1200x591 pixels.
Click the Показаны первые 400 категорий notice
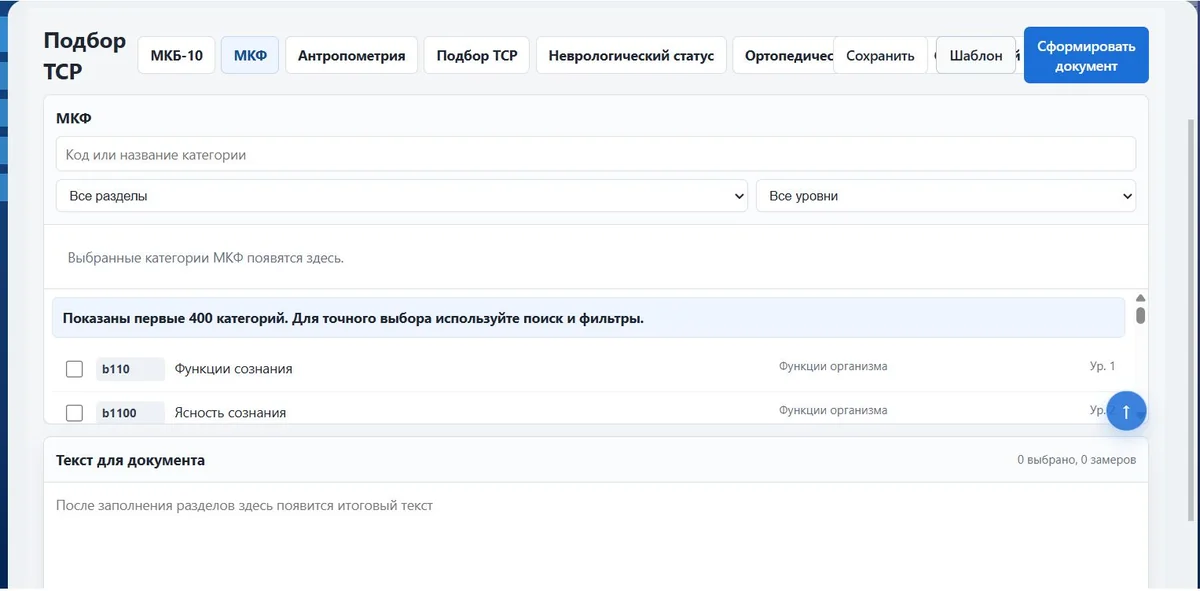point(588,319)
